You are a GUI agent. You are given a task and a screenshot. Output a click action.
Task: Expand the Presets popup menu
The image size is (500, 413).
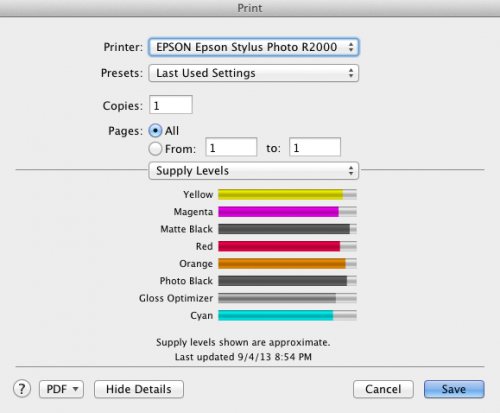253,73
